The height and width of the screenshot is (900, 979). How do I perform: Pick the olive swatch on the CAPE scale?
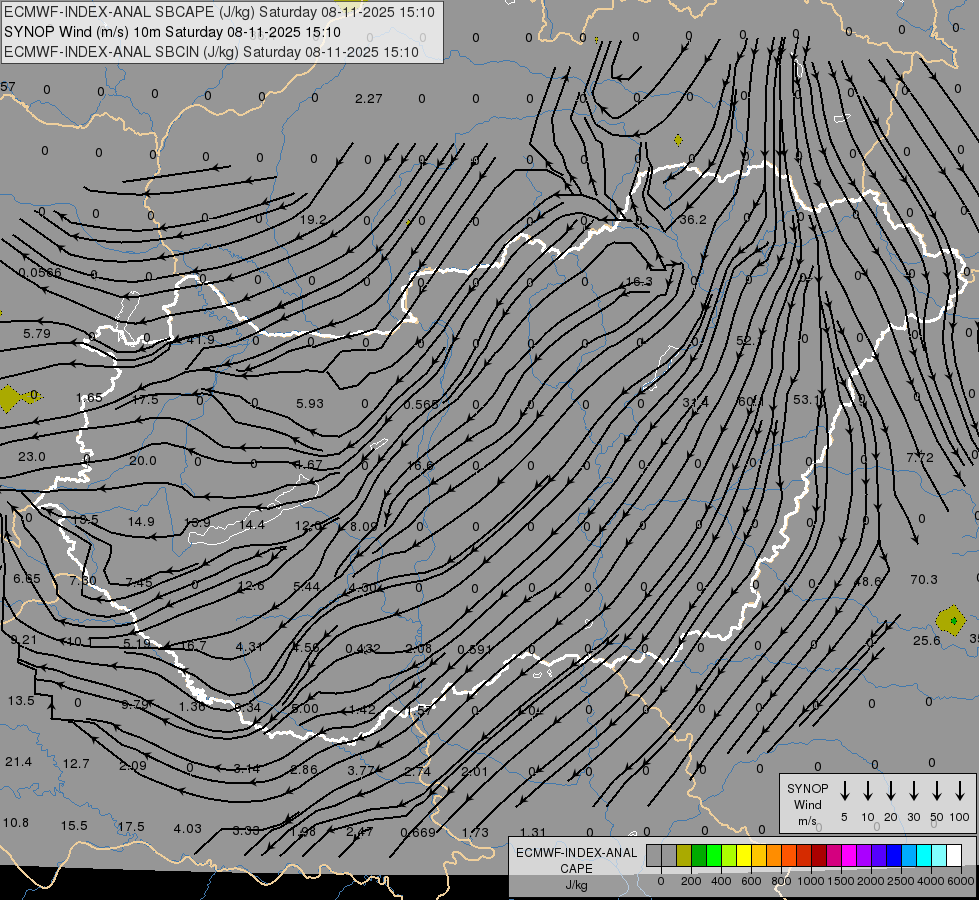684,856
